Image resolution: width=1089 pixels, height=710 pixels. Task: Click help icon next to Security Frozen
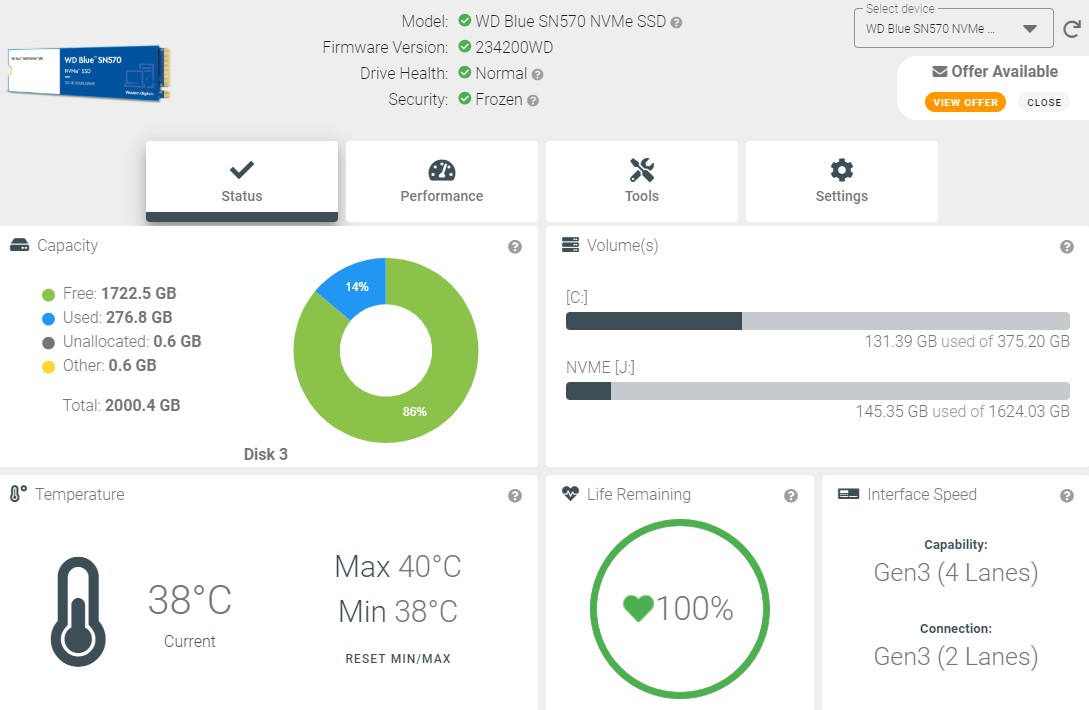[533, 101]
